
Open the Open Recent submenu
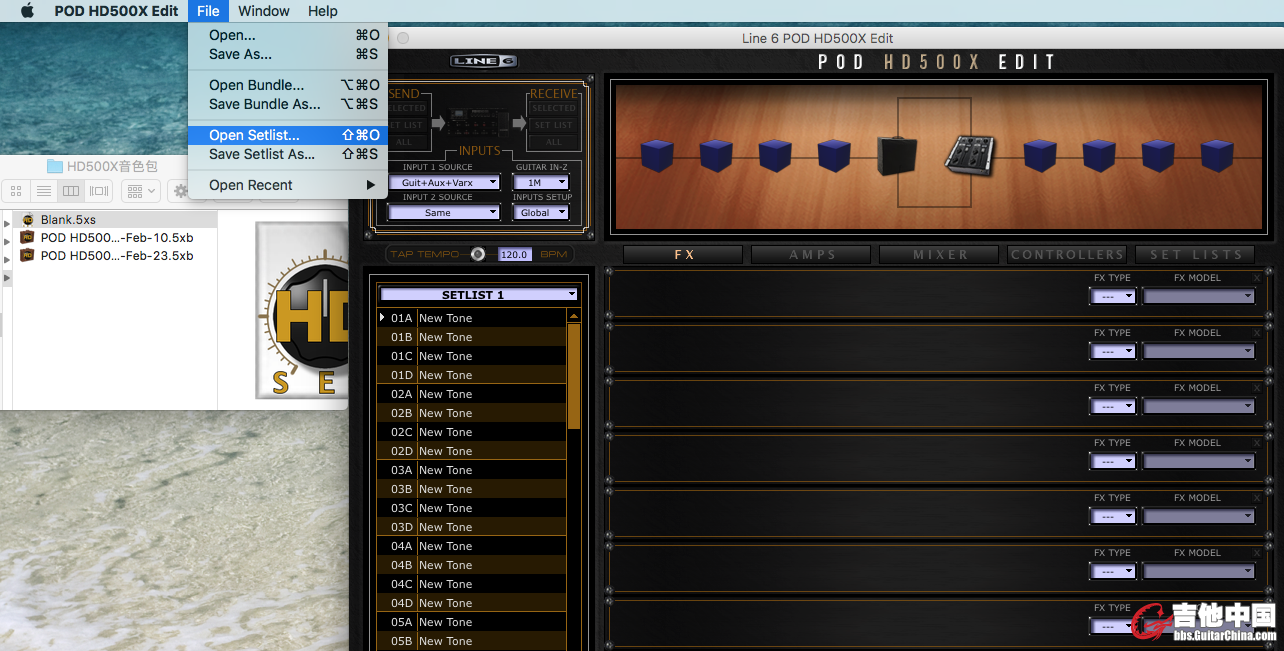tap(288, 185)
